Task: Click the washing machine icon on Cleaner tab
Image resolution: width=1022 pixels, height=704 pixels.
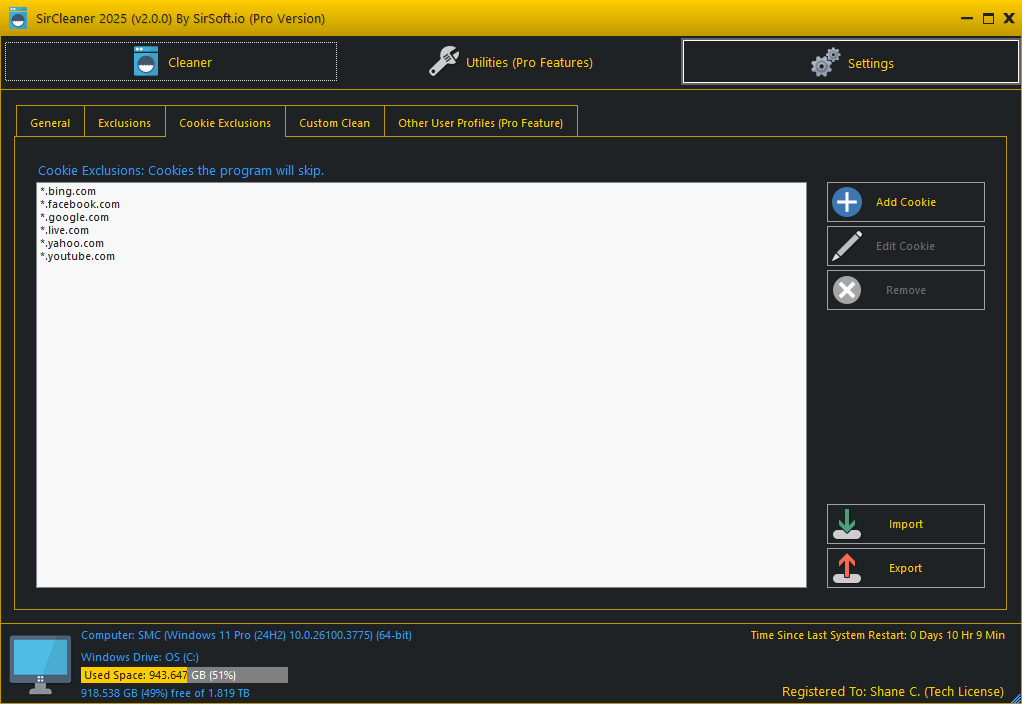Action: click(145, 61)
